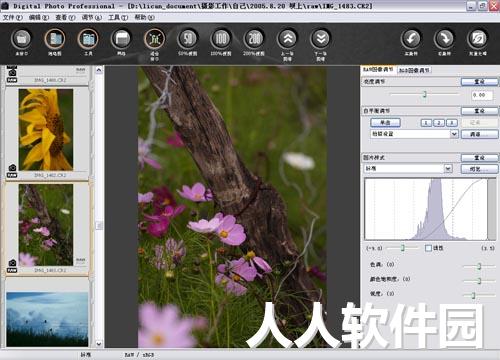Click camera icon beside the sunflower thumbnail
This screenshot has width=500, height=360.
[12, 167]
